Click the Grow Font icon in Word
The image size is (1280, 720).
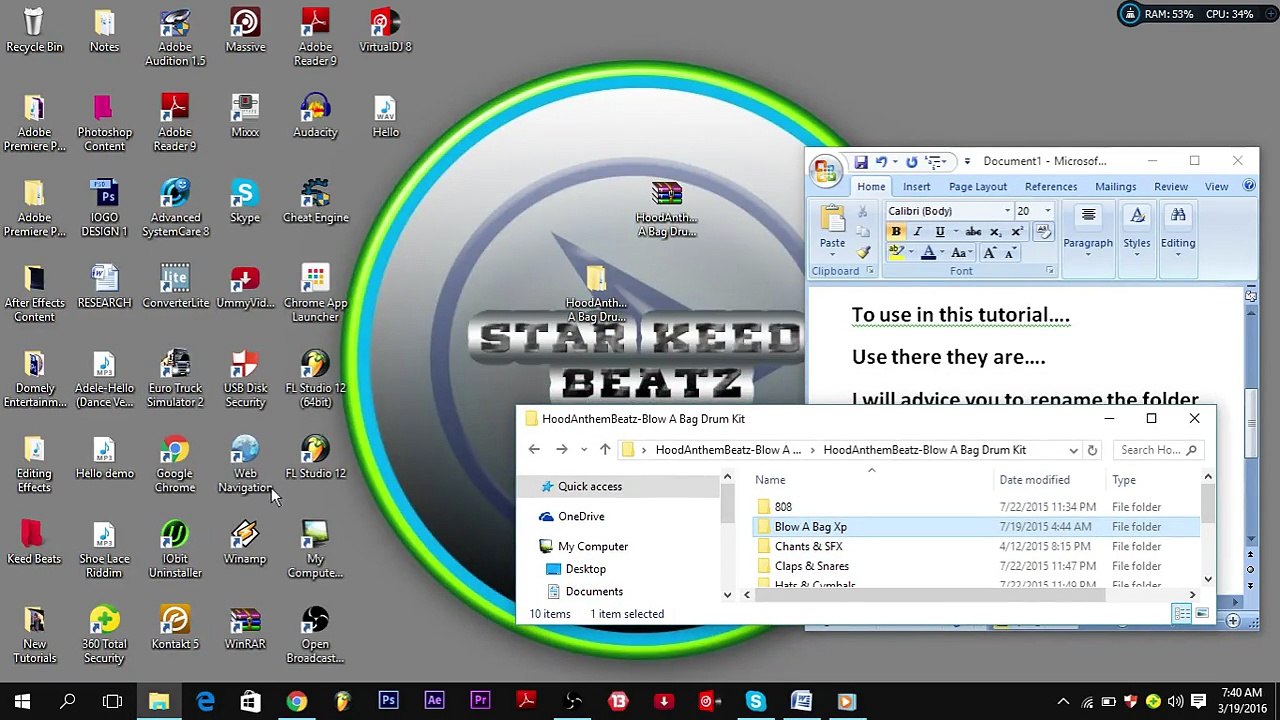[x=989, y=253]
